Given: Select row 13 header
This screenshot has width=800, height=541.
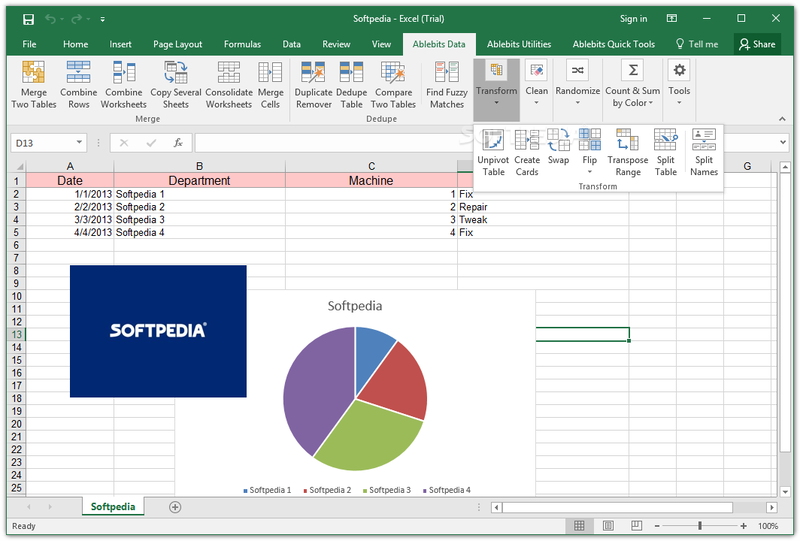Looking at the screenshot, I should tap(16, 334).
